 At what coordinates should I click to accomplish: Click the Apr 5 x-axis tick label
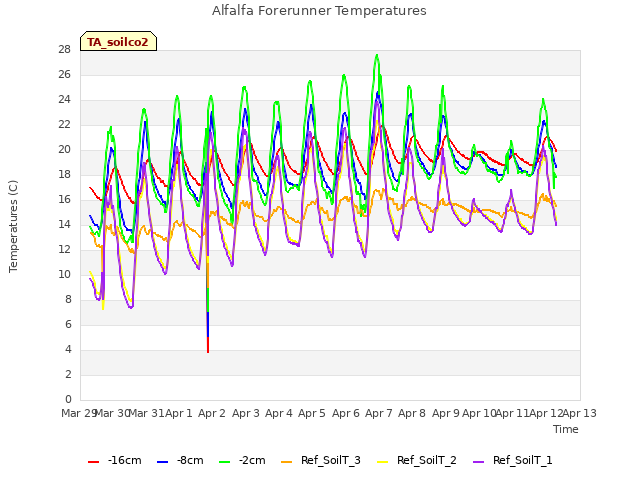[312, 413]
